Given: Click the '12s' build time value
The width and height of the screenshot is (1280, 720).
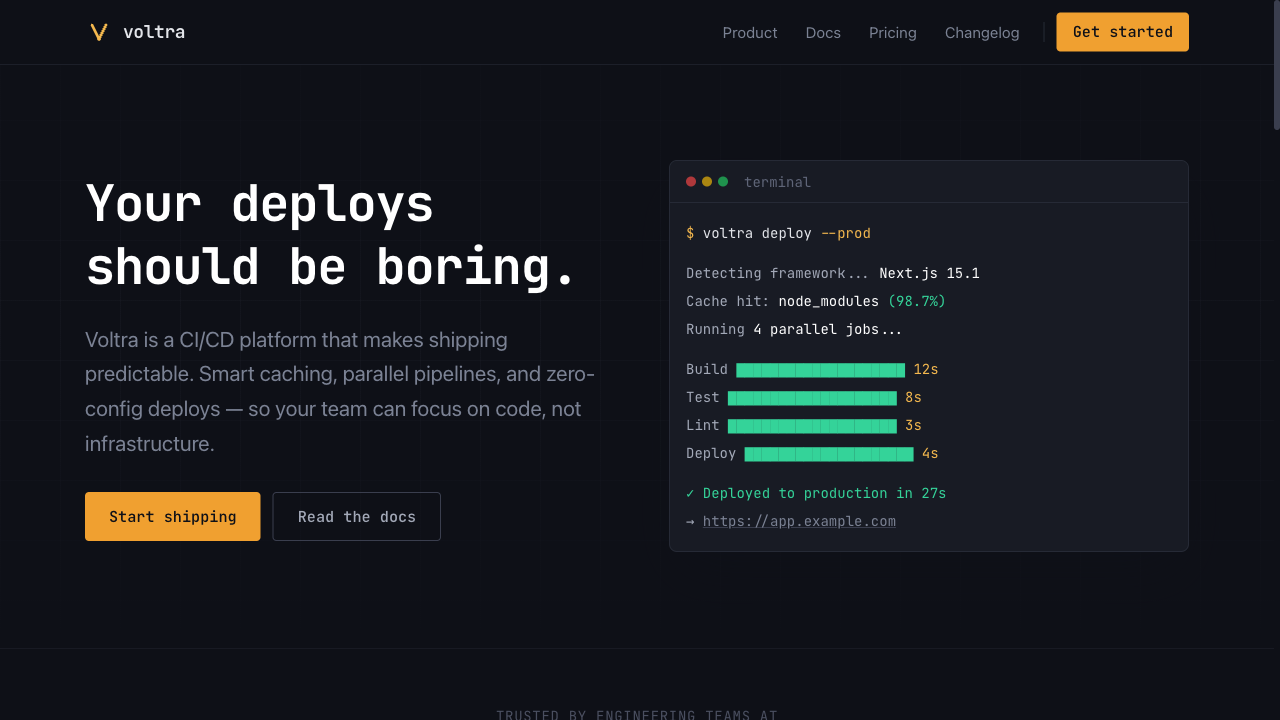Looking at the screenshot, I should click(926, 369).
